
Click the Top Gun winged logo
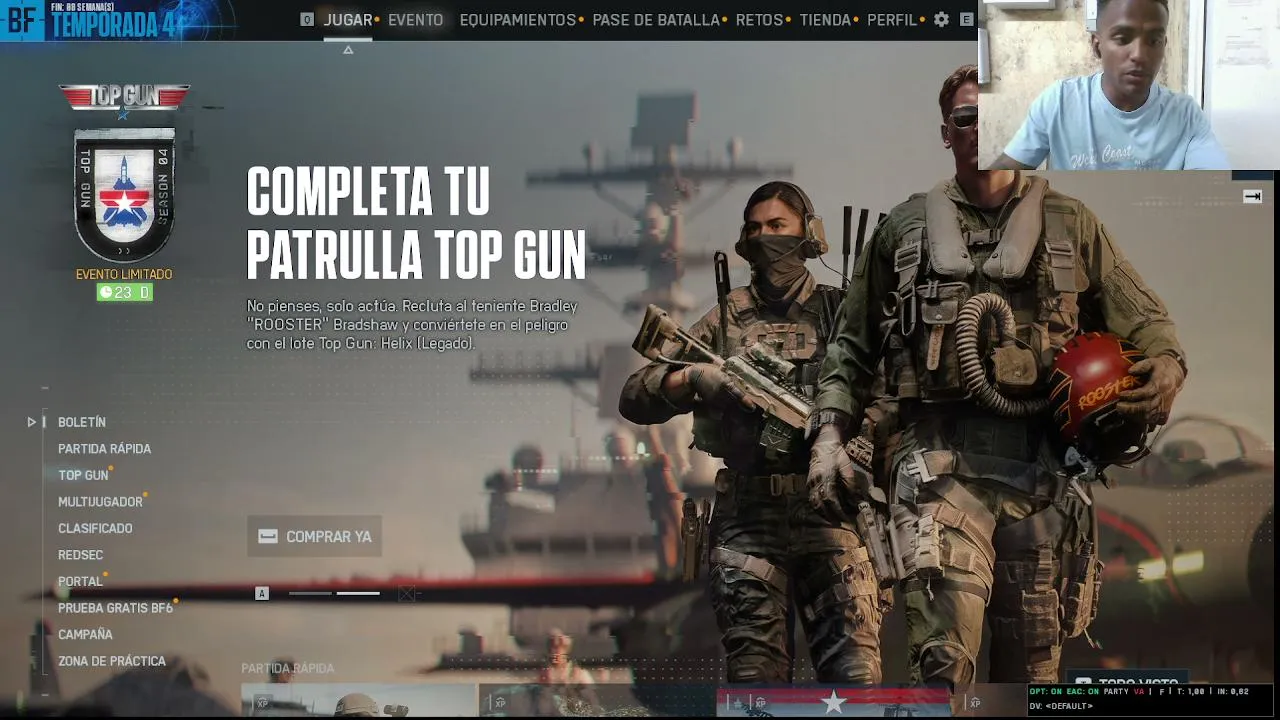tap(124, 98)
